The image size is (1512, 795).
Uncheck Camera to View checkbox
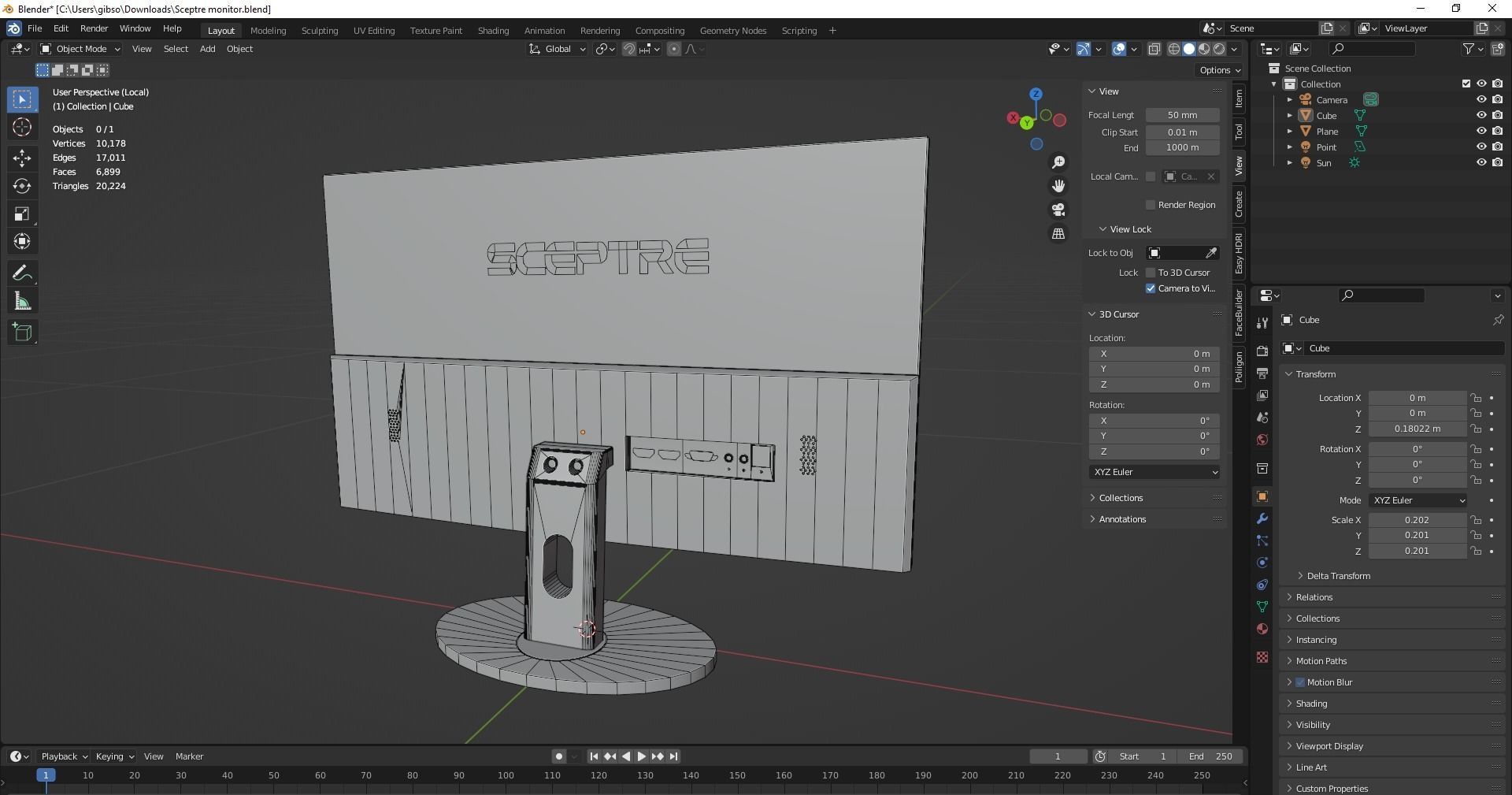[x=1151, y=288]
